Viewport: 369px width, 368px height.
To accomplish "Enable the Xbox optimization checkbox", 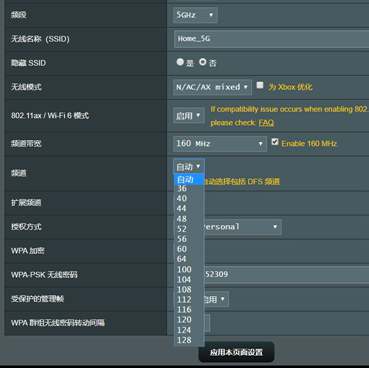I will [260, 85].
